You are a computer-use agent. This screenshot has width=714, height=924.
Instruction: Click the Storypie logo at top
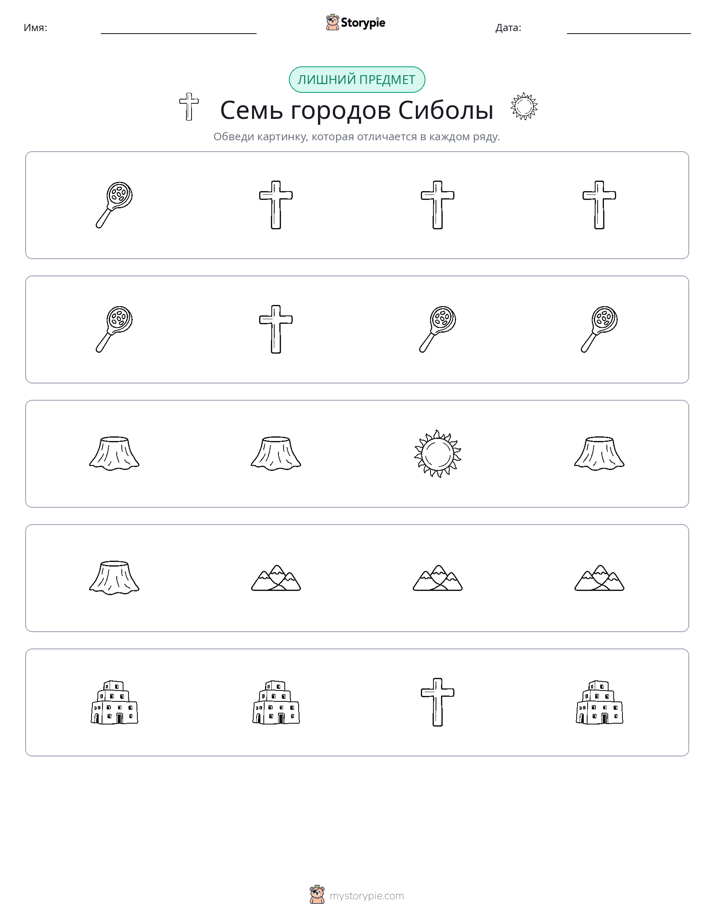[x=355, y=22]
